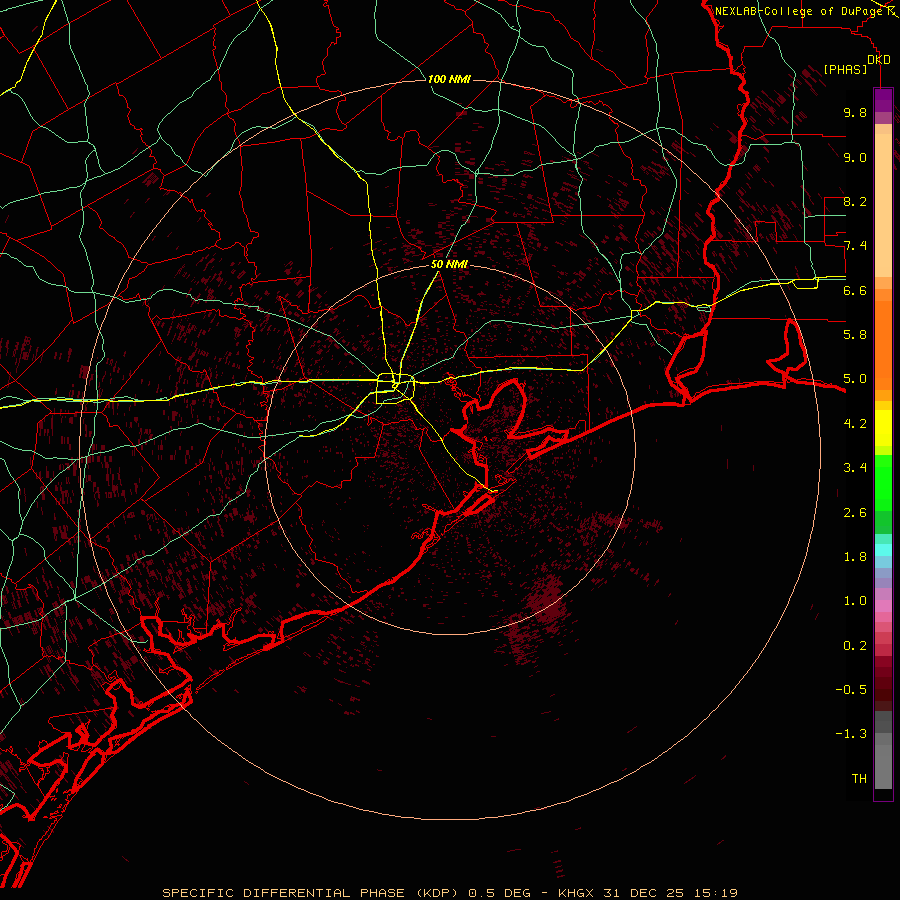Screen dimensions: 900x900
Task: Pick the yellow segment of the color bar
Action: click(883, 428)
